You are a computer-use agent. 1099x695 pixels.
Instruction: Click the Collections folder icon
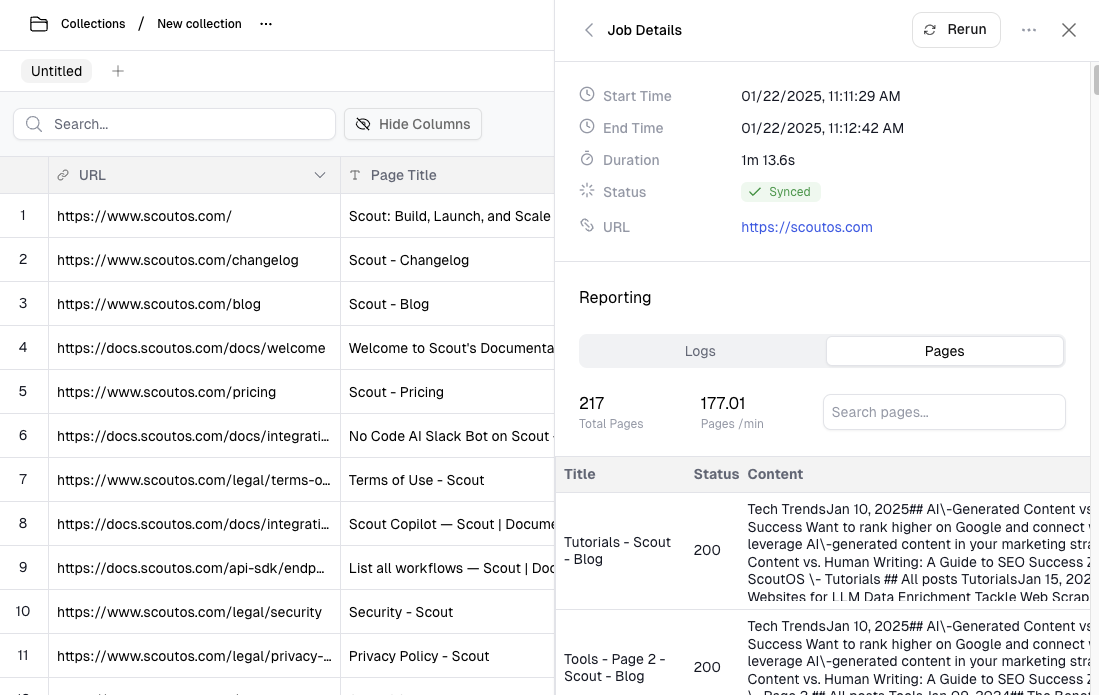pyautogui.click(x=39, y=24)
